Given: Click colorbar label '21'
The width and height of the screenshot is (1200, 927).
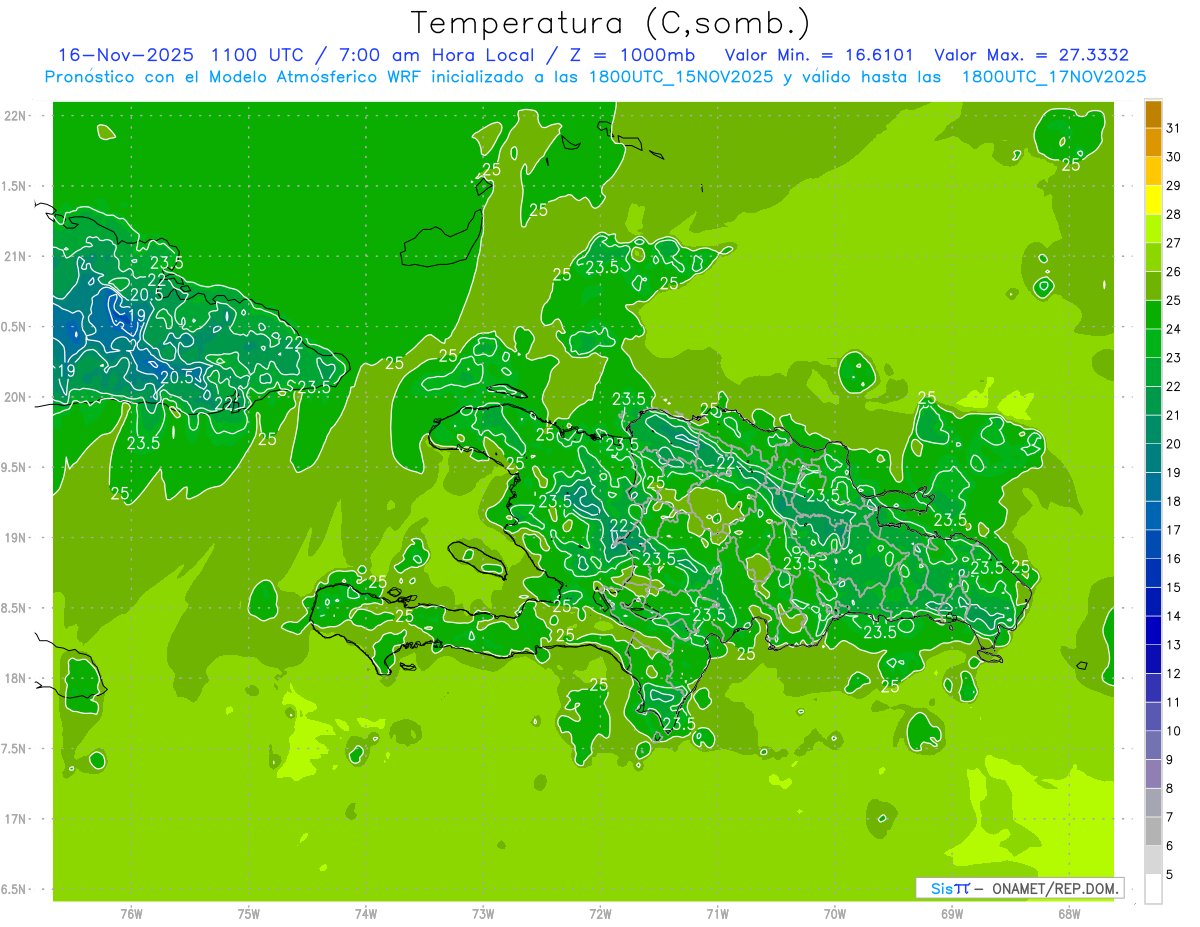Looking at the screenshot, I should coord(1174,415).
